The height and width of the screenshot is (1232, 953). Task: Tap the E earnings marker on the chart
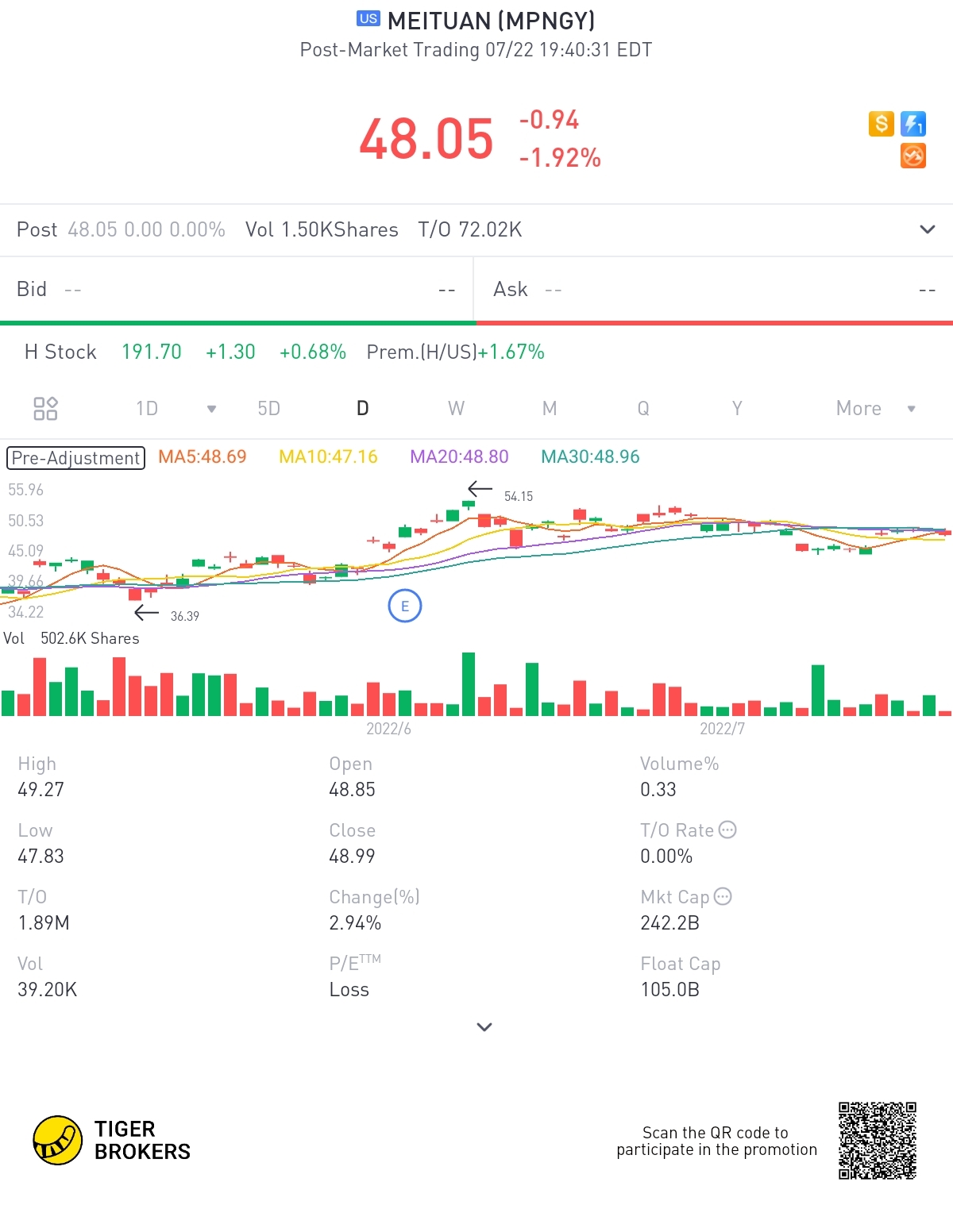405,606
